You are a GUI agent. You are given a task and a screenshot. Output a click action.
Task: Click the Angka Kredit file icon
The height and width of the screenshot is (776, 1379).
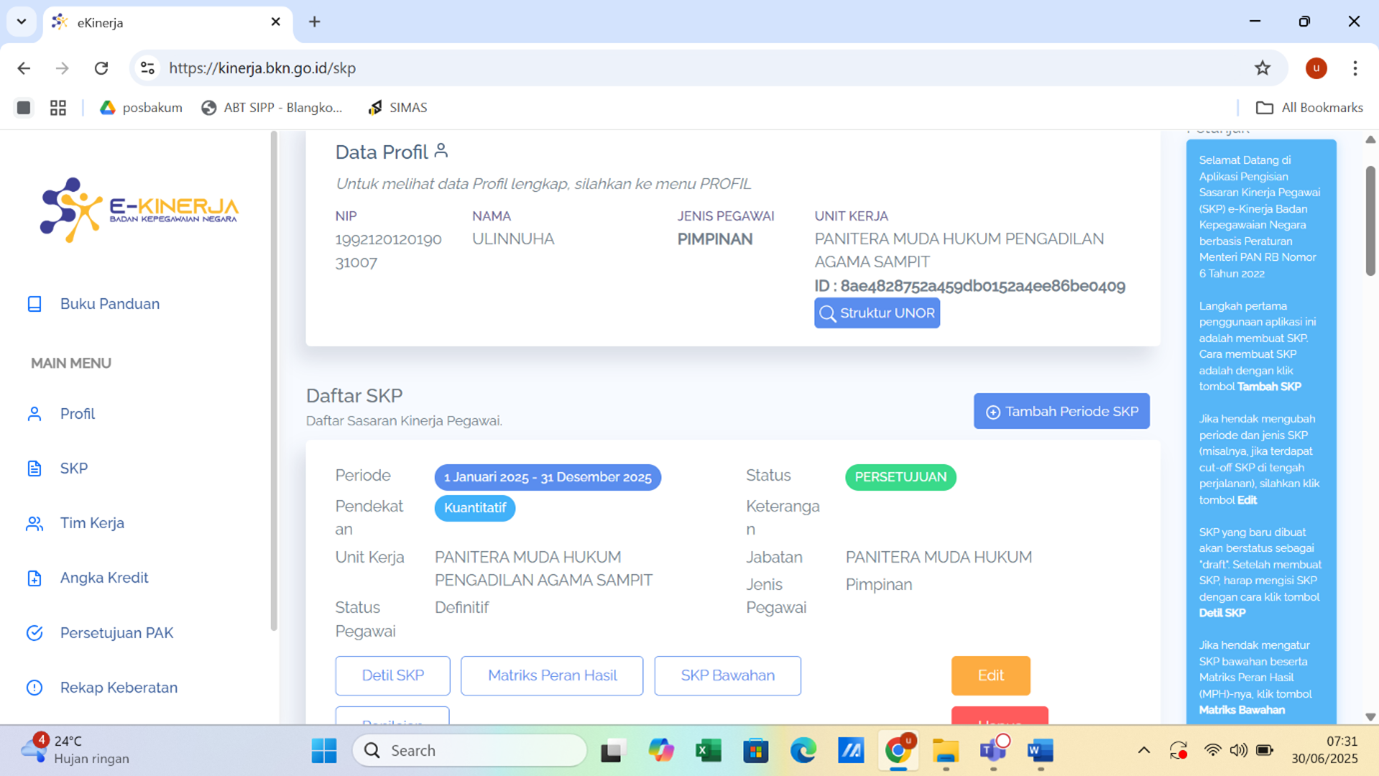(x=35, y=578)
